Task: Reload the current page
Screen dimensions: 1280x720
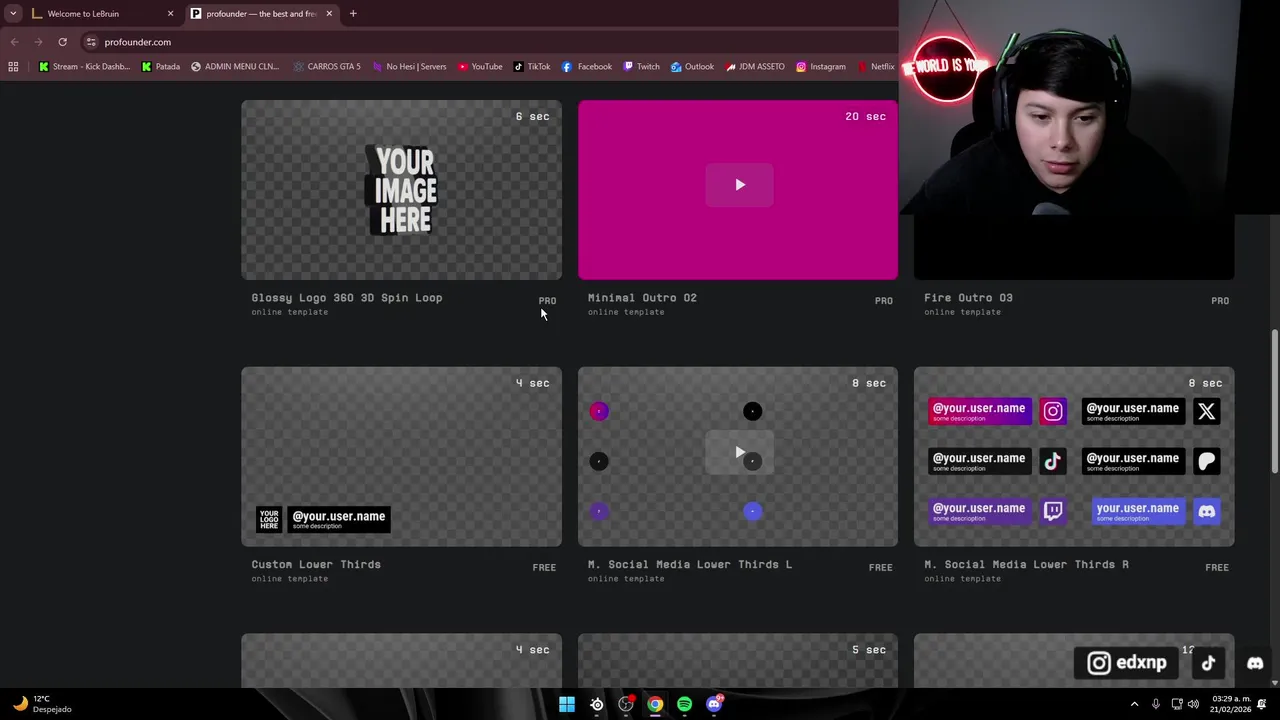Action: [62, 42]
